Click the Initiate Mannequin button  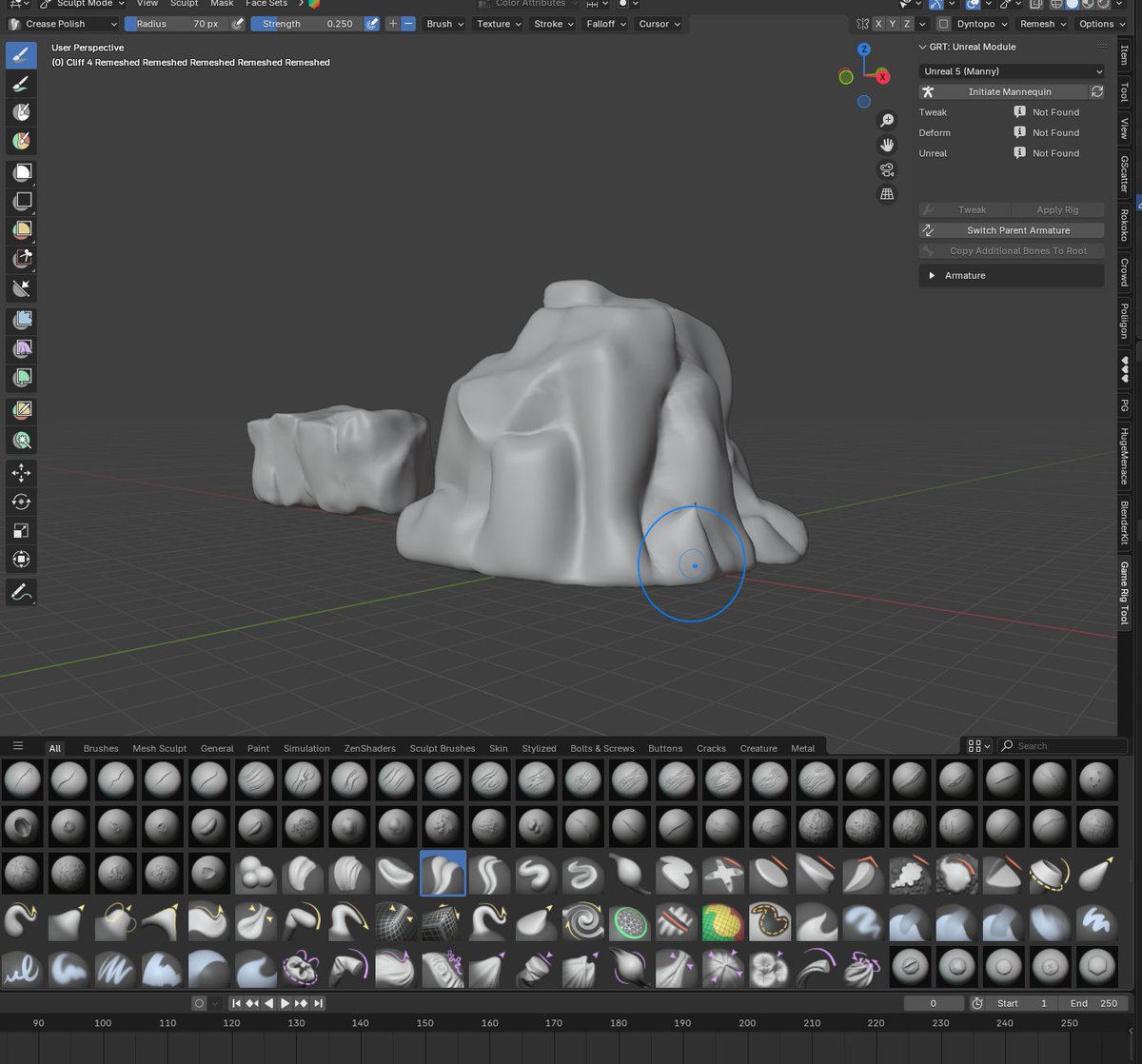point(1009,91)
